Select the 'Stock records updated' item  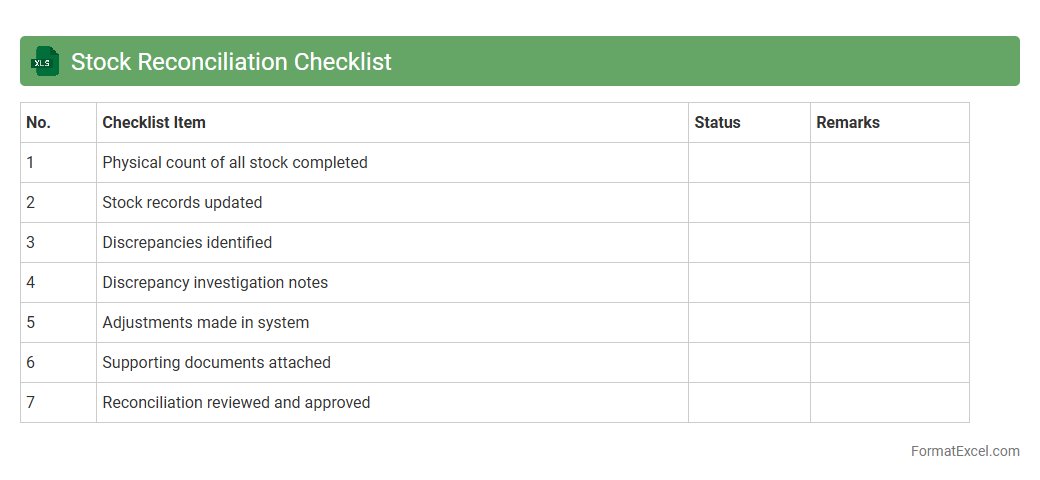(182, 202)
